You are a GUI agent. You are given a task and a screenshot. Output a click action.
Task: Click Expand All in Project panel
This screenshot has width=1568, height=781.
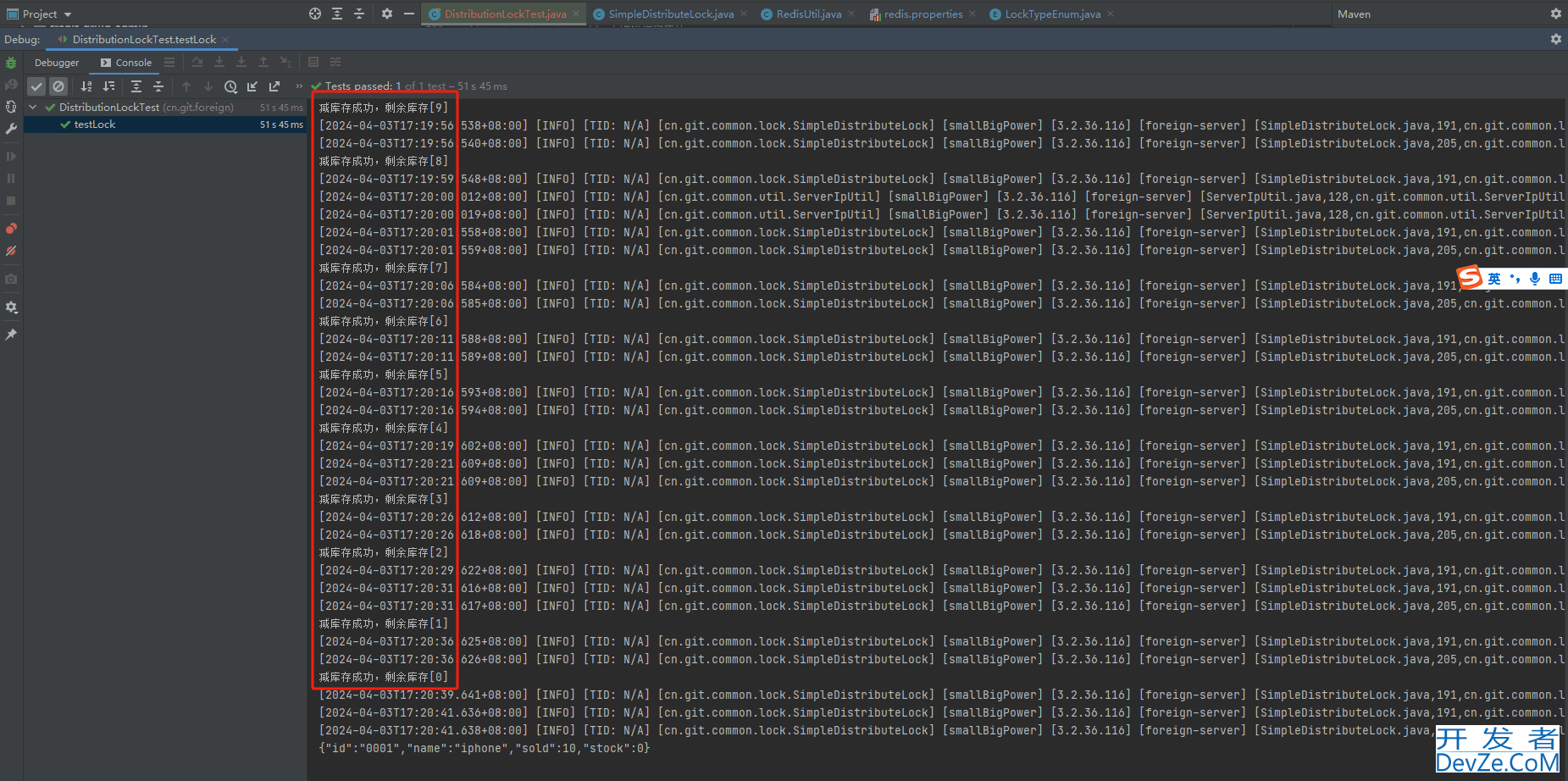click(337, 14)
